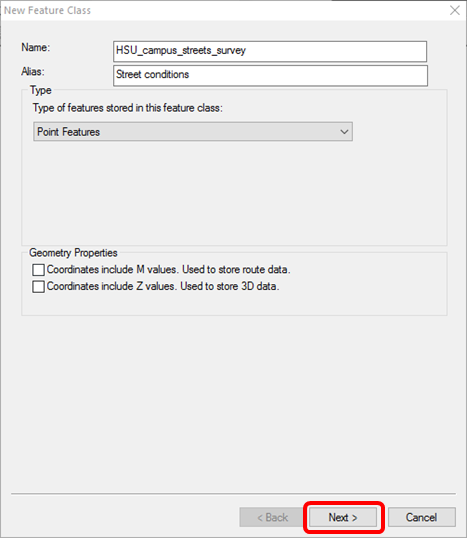Close the dialog with the X icon
This screenshot has height=538, width=467.
[455, 10]
